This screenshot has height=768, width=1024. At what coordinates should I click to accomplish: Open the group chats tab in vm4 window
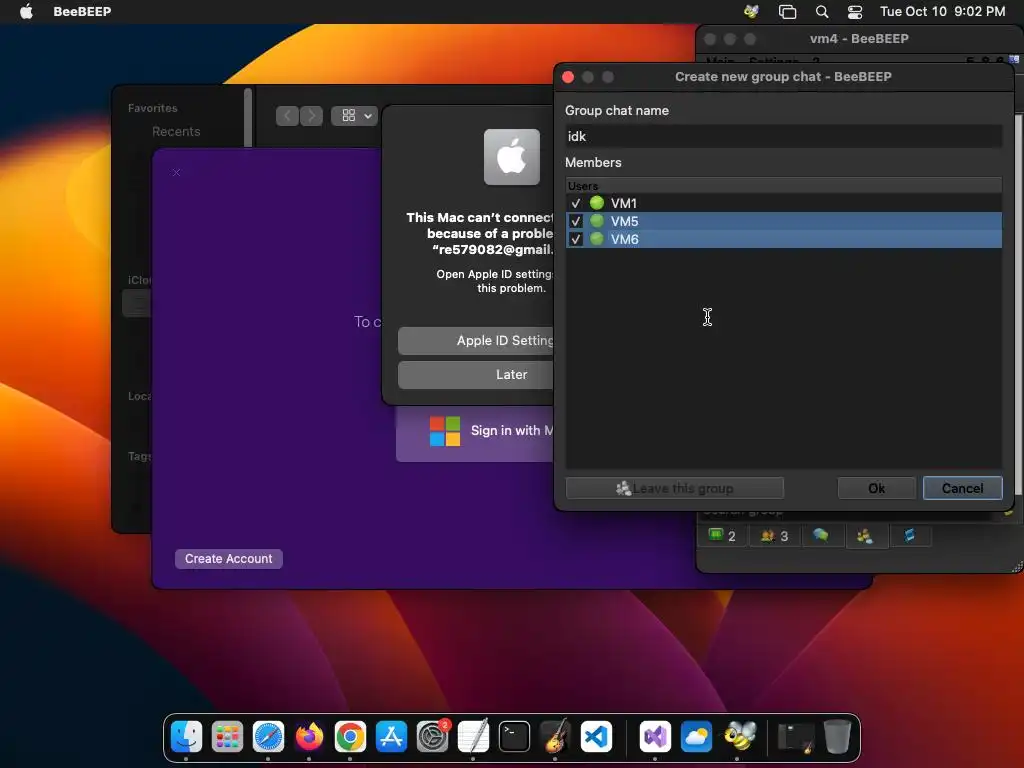(865, 536)
